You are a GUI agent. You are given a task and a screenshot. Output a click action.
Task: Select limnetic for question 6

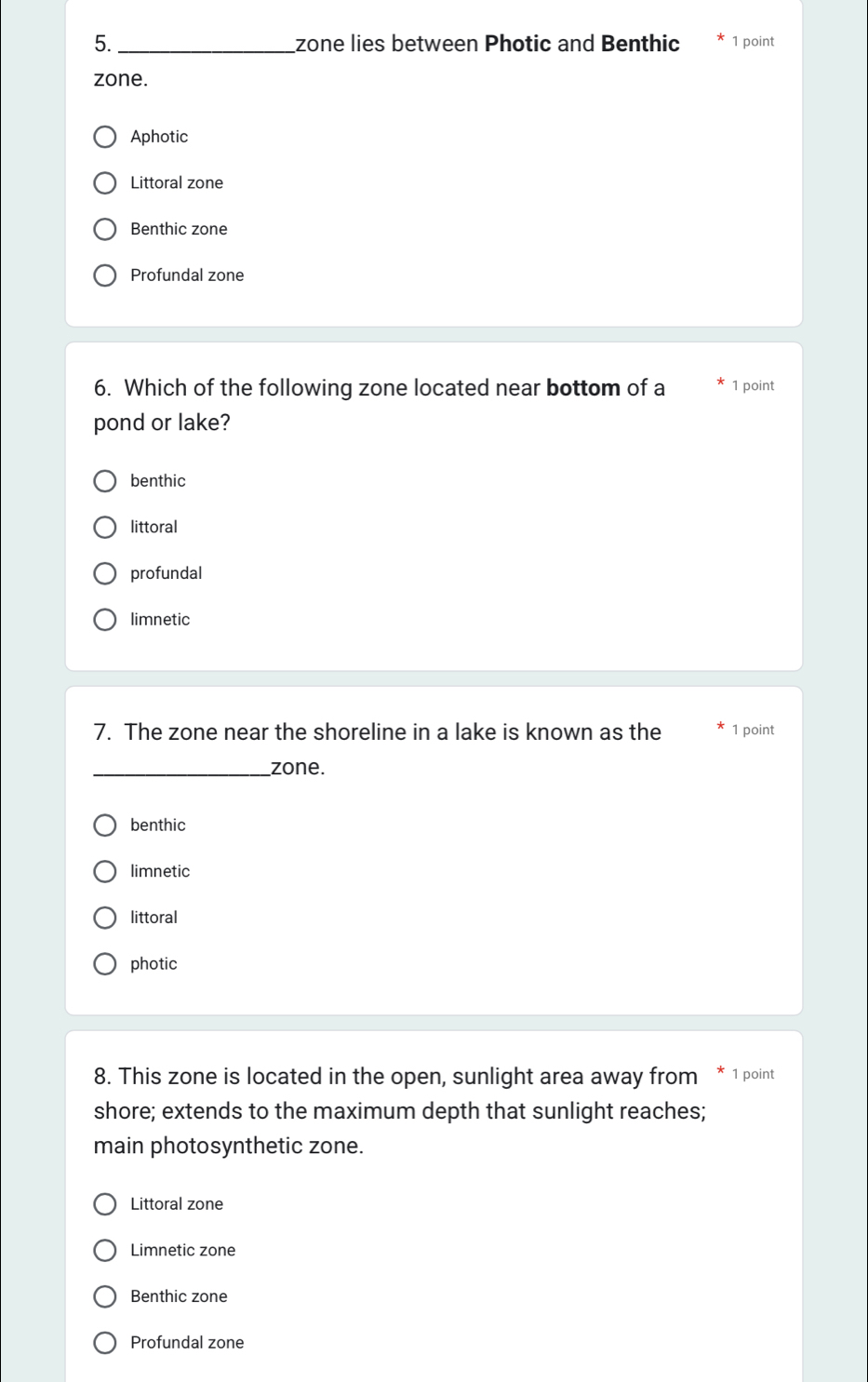[105, 620]
